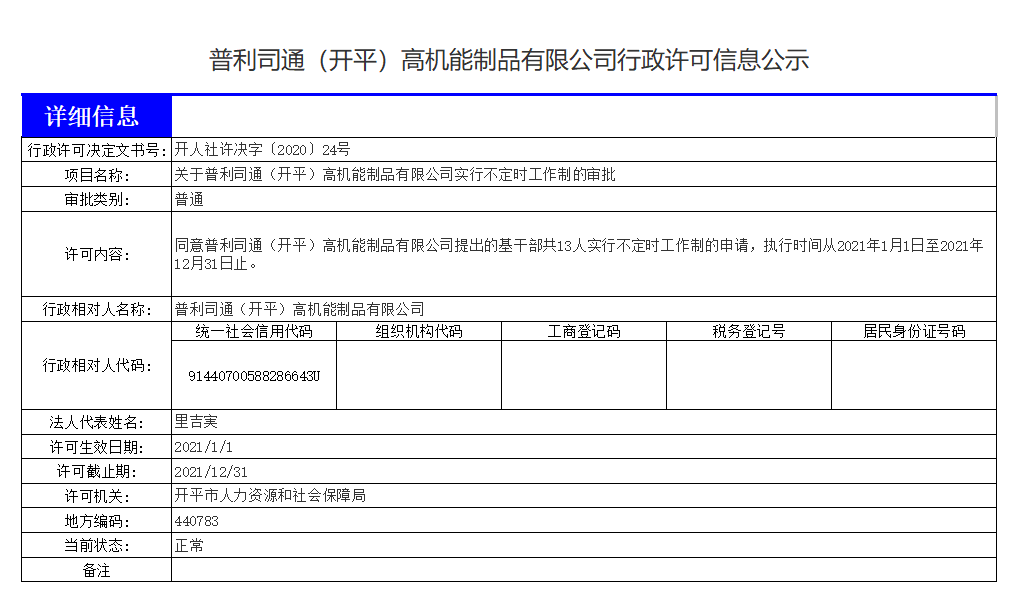
Task: Click the 统一社会信用代码 column header
Action: pos(254,331)
